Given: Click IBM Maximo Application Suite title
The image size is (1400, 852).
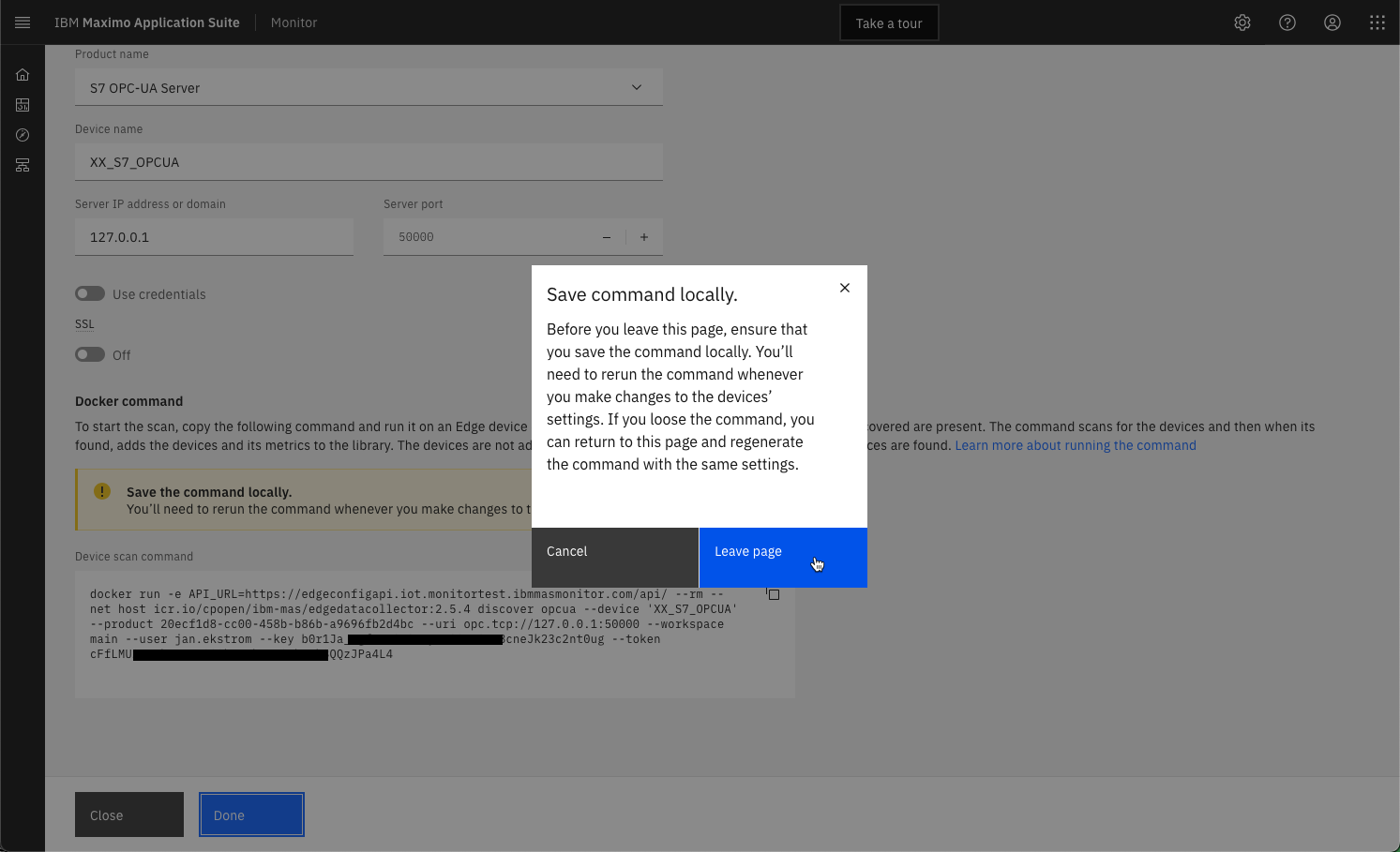Looking at the screenshot, I should [147, 22].
